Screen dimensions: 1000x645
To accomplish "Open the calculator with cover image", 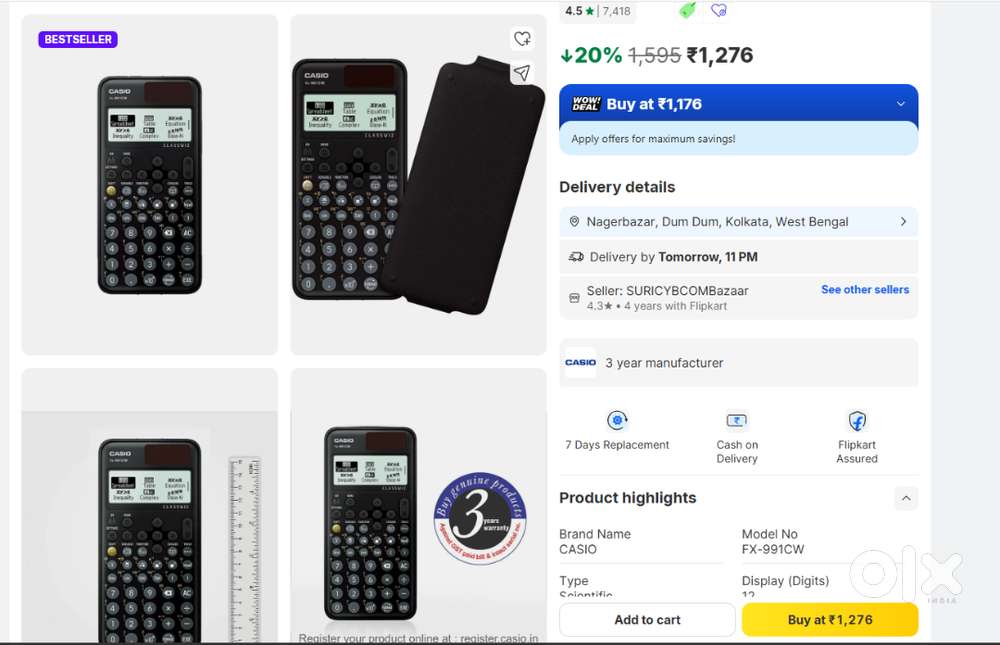I will tap(418, 185).
